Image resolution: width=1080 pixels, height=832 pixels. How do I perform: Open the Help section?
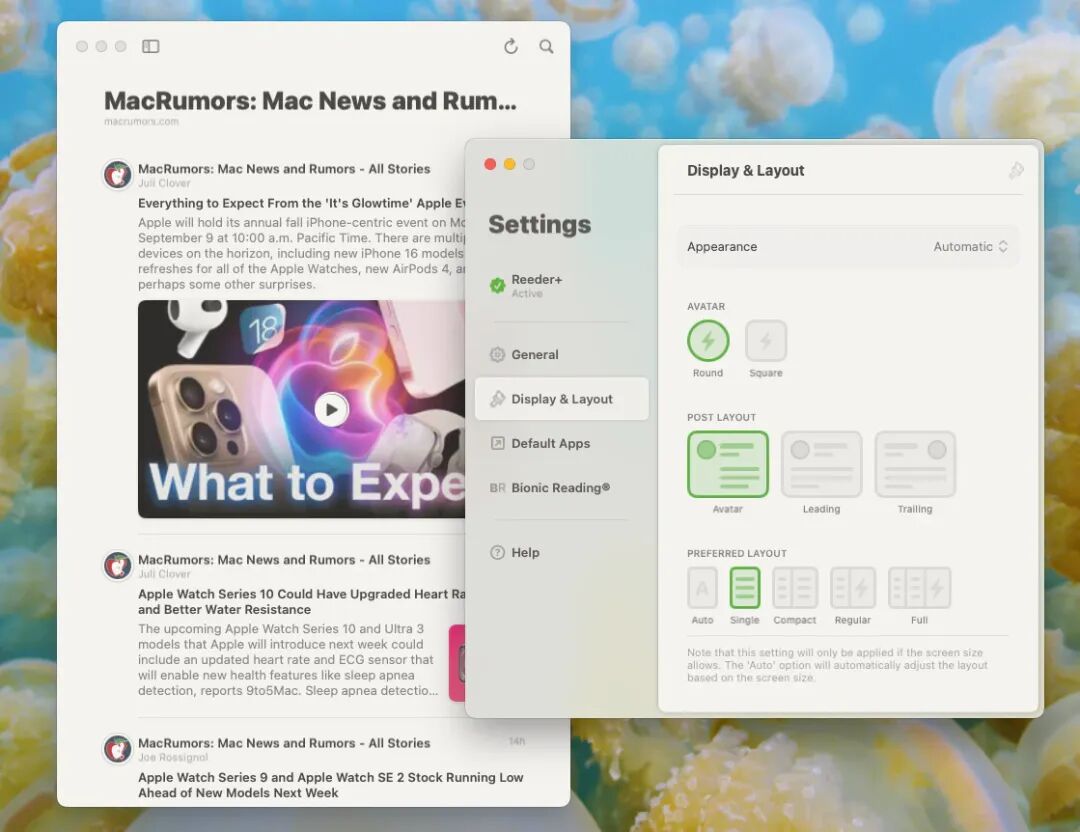(561, 552)
